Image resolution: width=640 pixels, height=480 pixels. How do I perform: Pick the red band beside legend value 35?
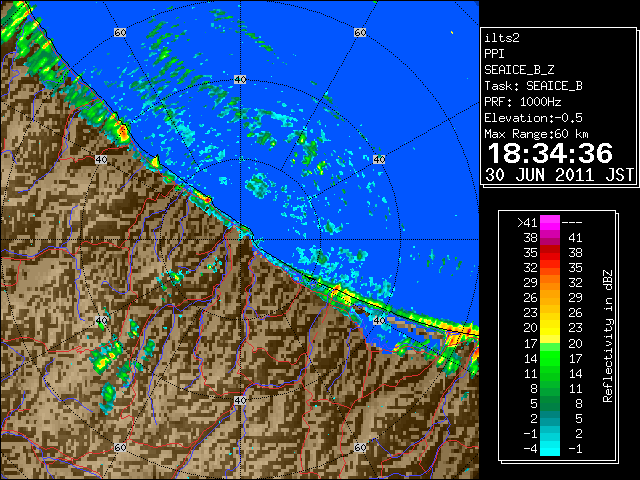point(549,253)
